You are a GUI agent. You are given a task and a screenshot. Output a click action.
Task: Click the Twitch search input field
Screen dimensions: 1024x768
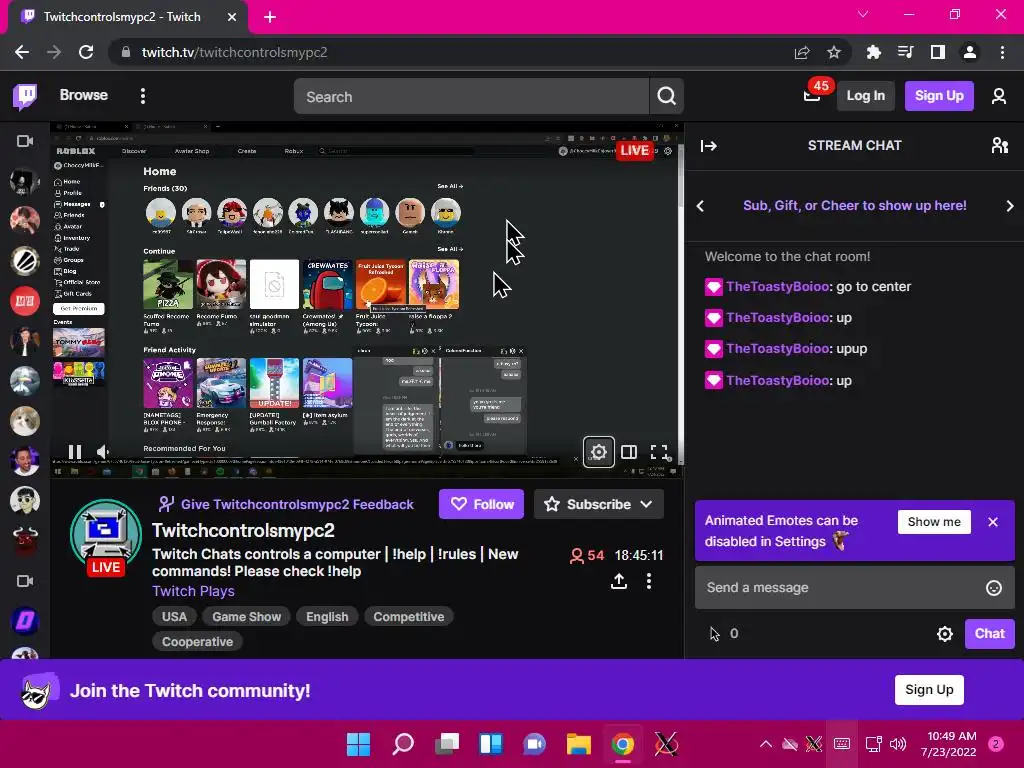pos(471,97)
